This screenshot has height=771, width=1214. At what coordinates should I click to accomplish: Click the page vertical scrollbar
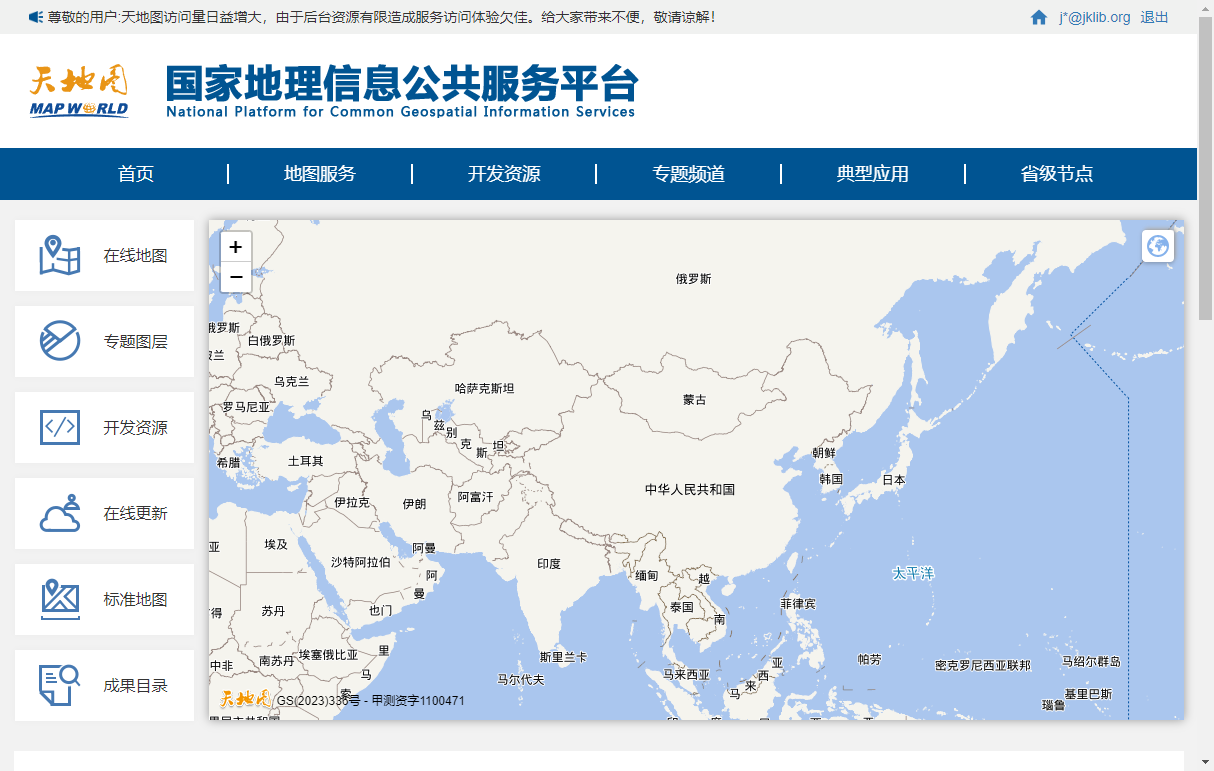point(1205,170)
